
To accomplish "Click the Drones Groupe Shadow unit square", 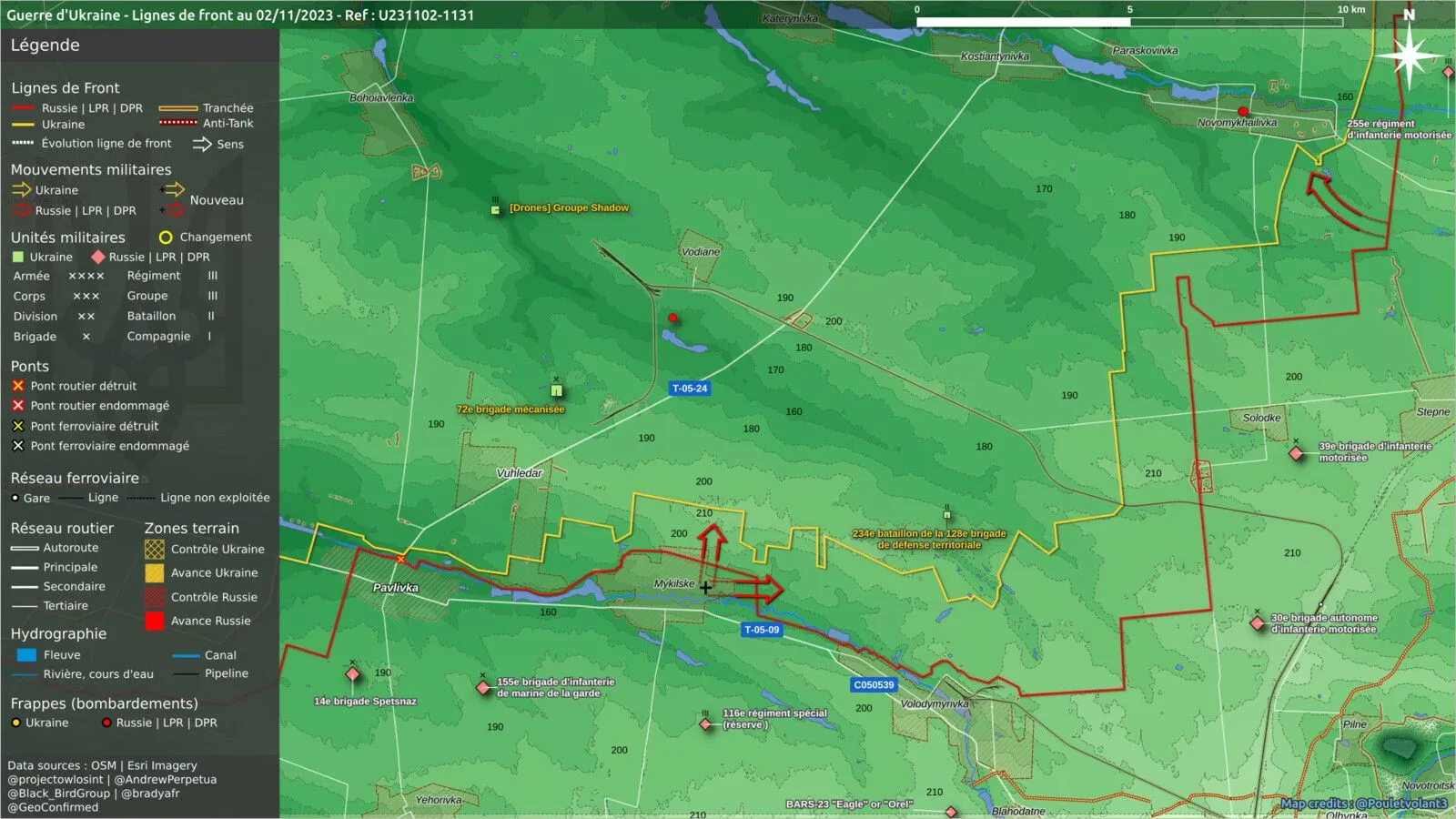I will tap(496, 210).
